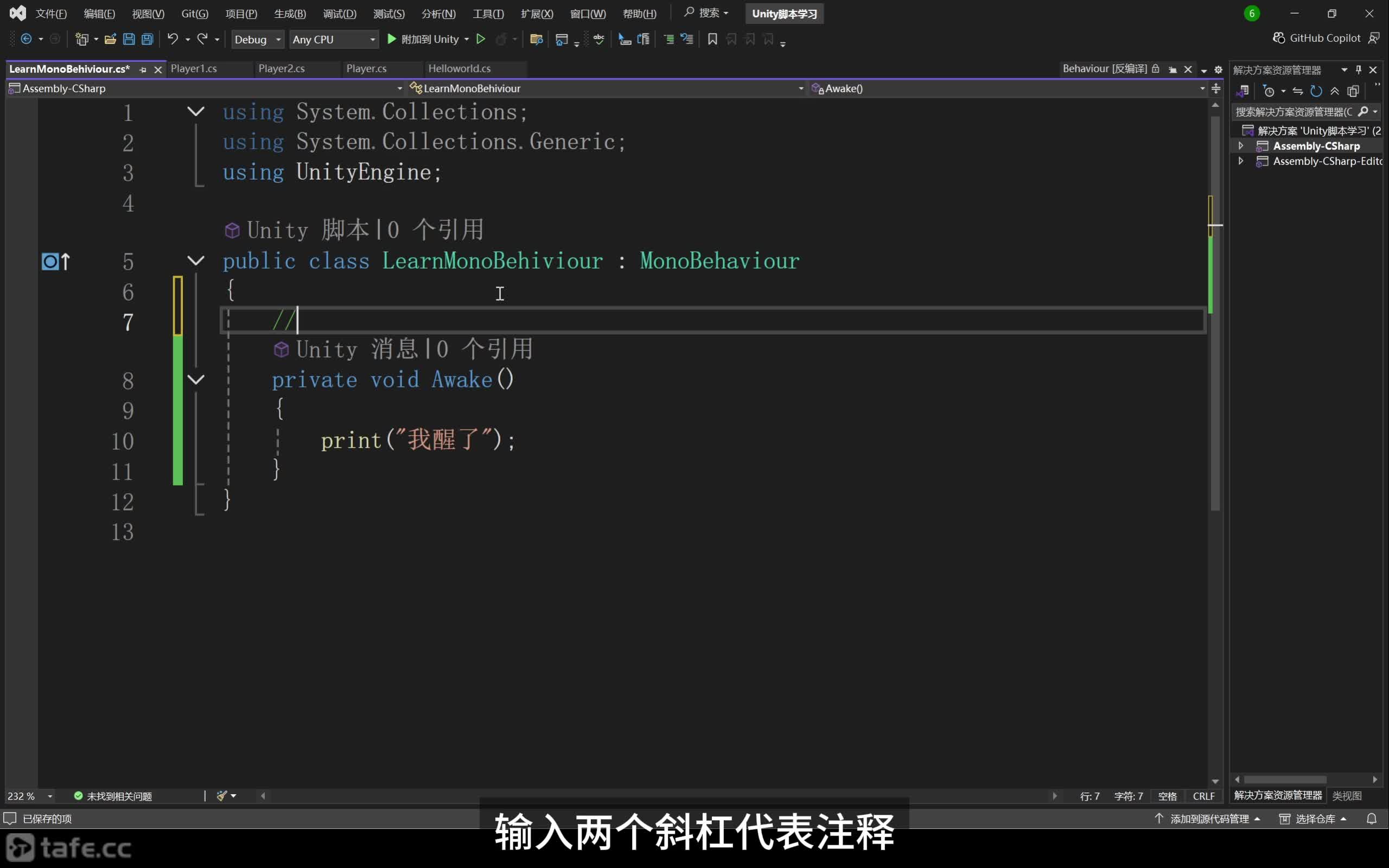Click the redo arrow icon

(202, 39)
